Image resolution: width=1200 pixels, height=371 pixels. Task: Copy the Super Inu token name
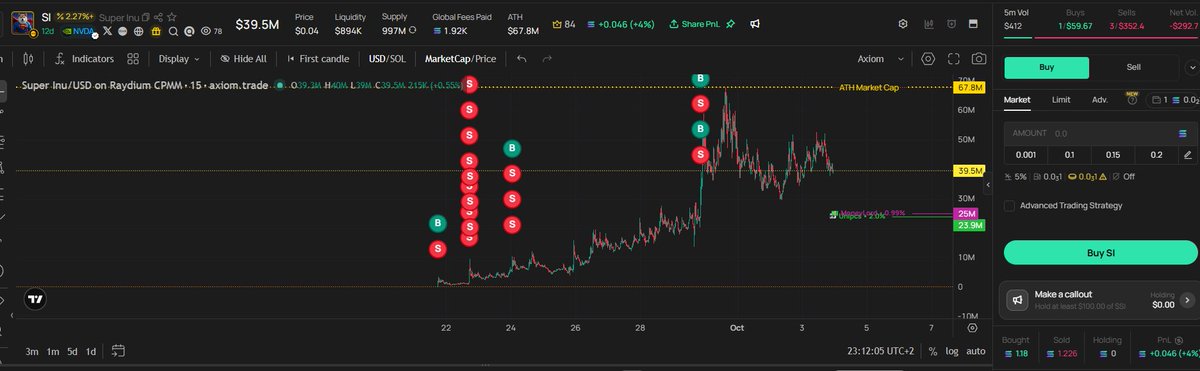[x=146, y=17]
